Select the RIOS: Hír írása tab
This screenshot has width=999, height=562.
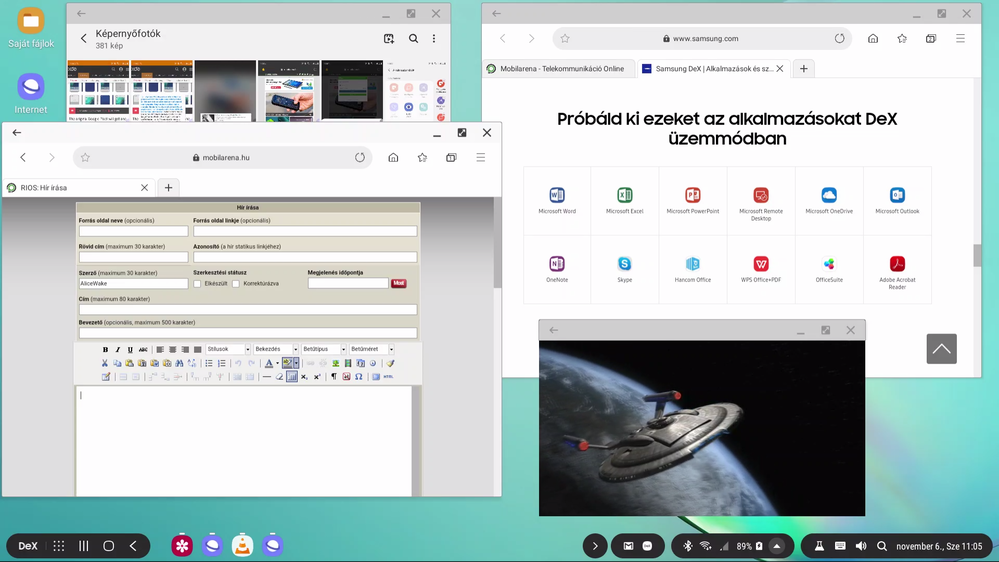78,188
